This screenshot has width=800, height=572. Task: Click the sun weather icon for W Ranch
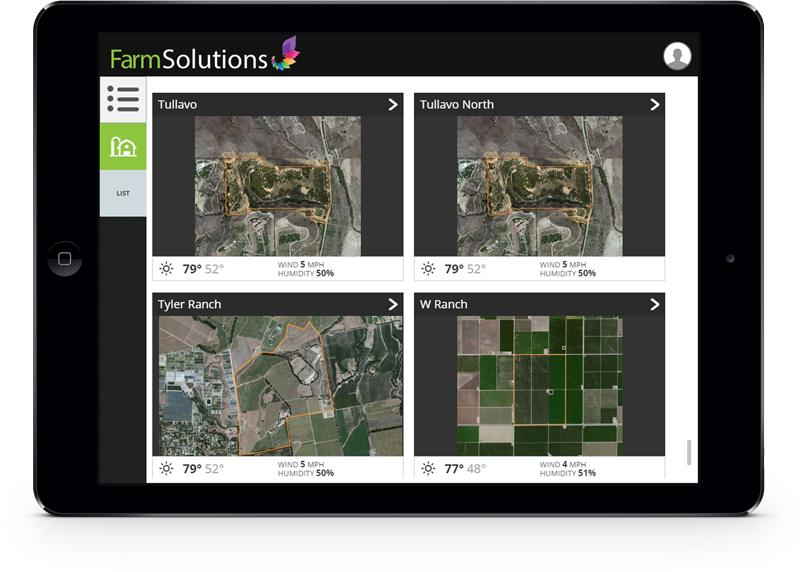[x=428, y=469]
